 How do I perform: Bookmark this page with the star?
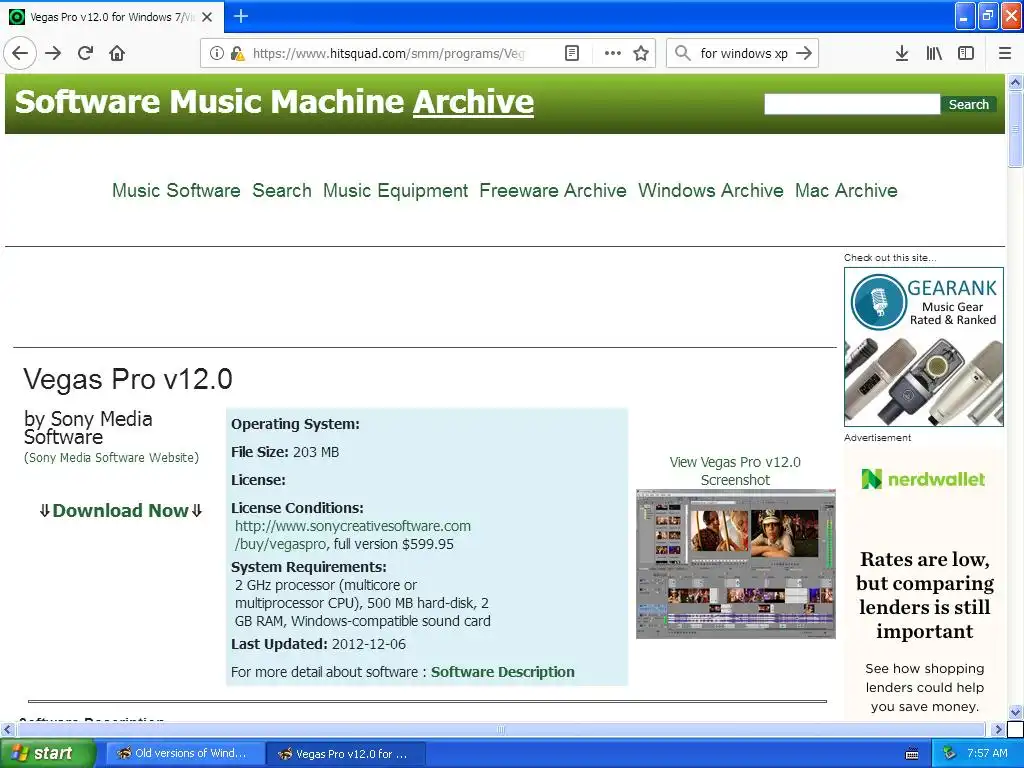(x=641, y=53)
